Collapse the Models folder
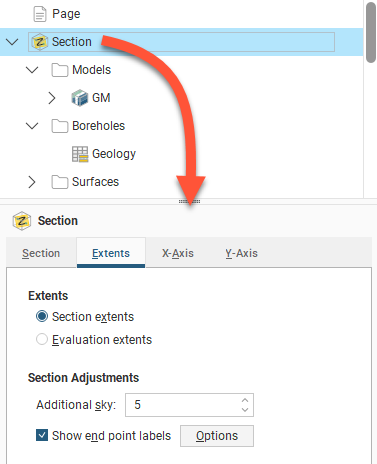The height and width of the screenshot is (464, 377). tap(32, 70)
